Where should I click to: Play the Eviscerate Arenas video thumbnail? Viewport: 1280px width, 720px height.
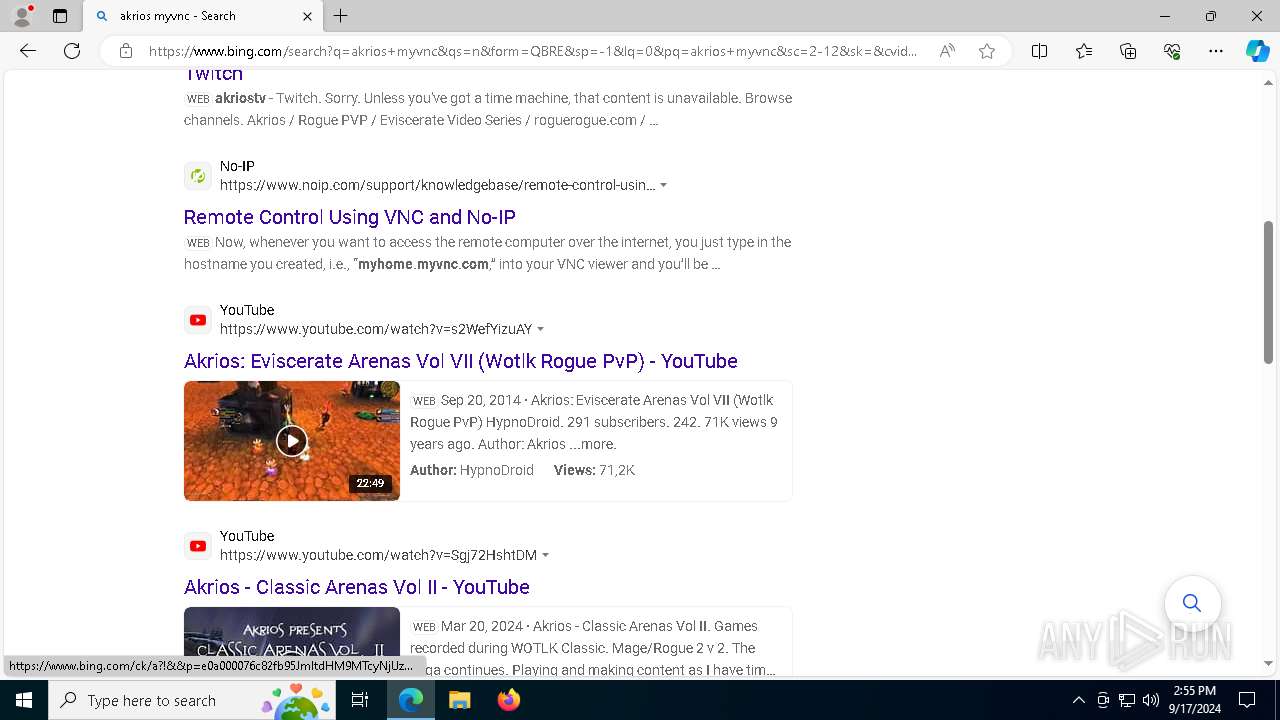tap(292, 441)
